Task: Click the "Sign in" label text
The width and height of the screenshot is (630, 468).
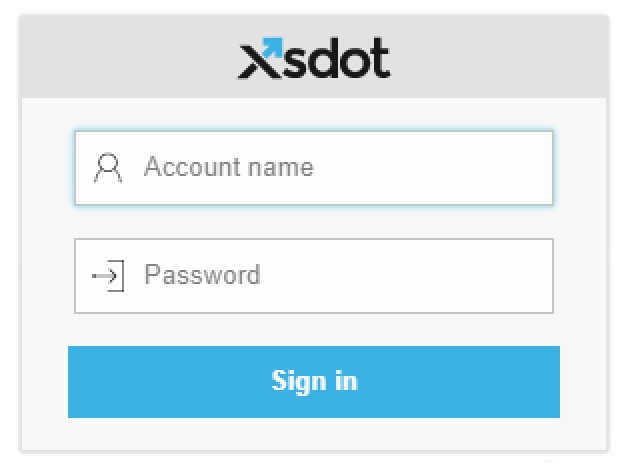Action: [314, 381]
